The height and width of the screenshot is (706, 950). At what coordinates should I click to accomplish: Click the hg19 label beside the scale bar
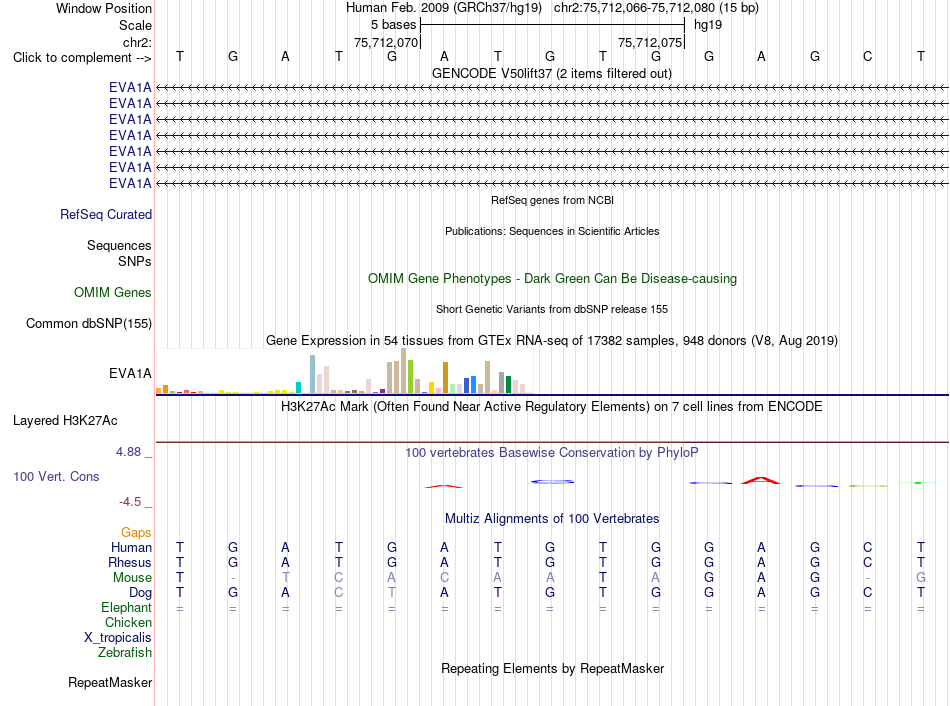pos(708,25)
